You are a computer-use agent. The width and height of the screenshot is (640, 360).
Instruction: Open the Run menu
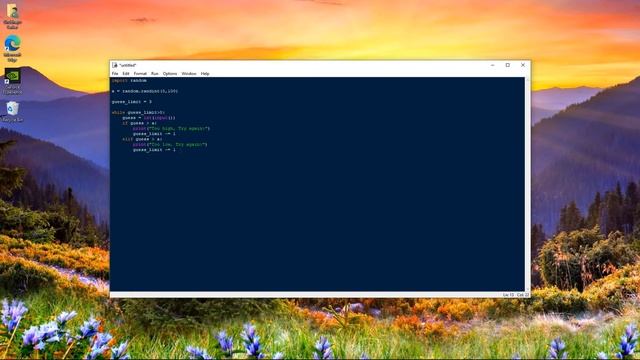coord(155,74)
